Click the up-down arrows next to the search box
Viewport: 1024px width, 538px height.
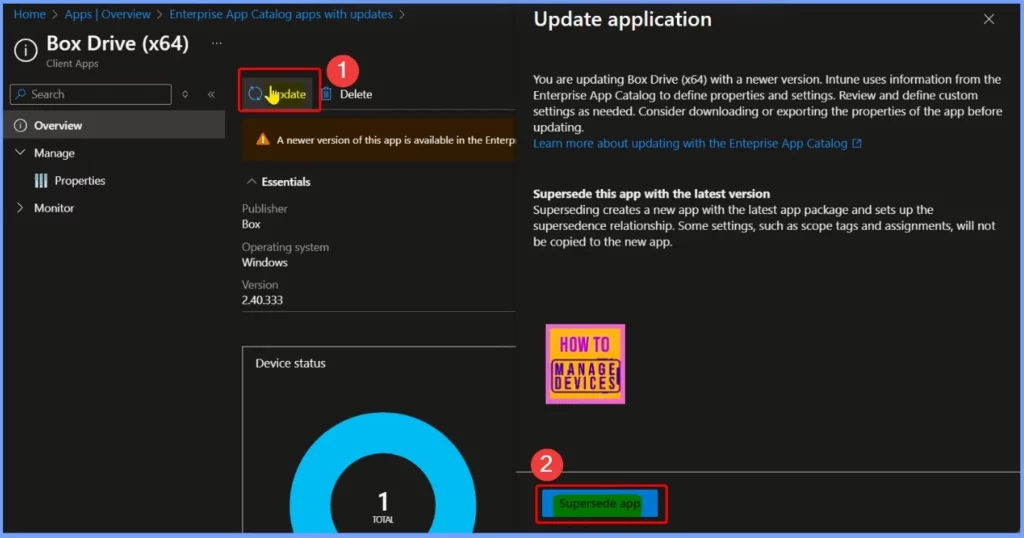pyautogui.click(x=185, y=94)
